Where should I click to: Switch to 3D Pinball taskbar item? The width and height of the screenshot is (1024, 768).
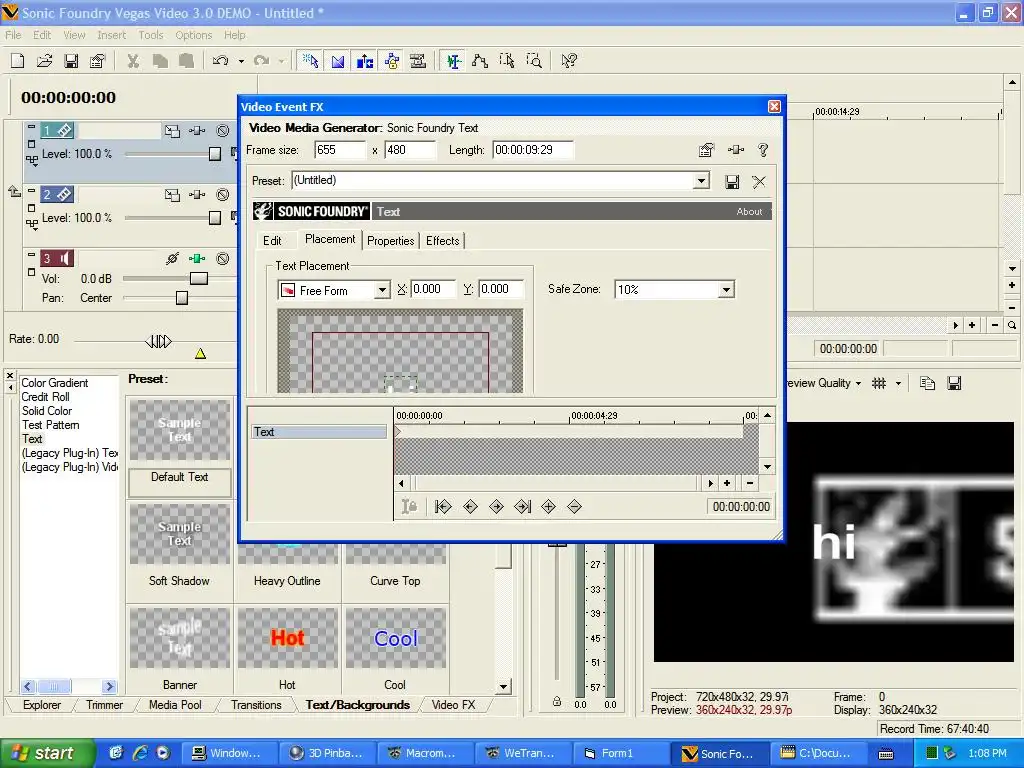327,753
